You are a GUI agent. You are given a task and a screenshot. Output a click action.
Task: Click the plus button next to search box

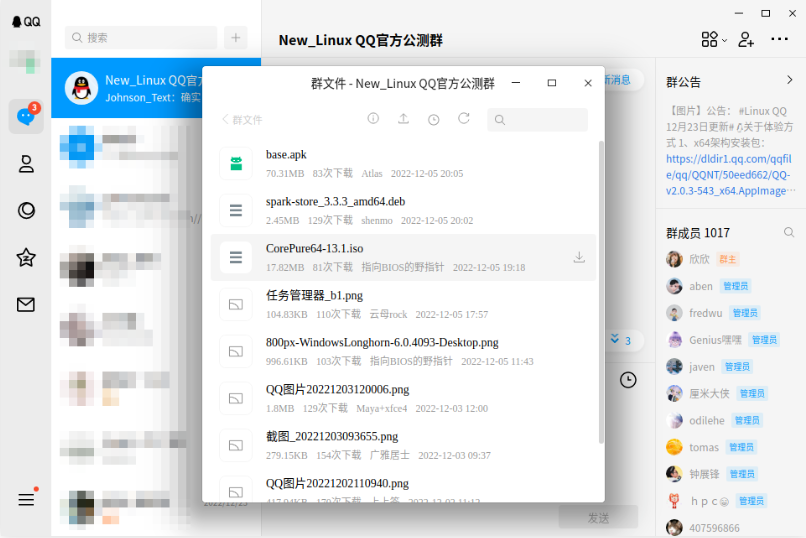(x=235, y=38)
